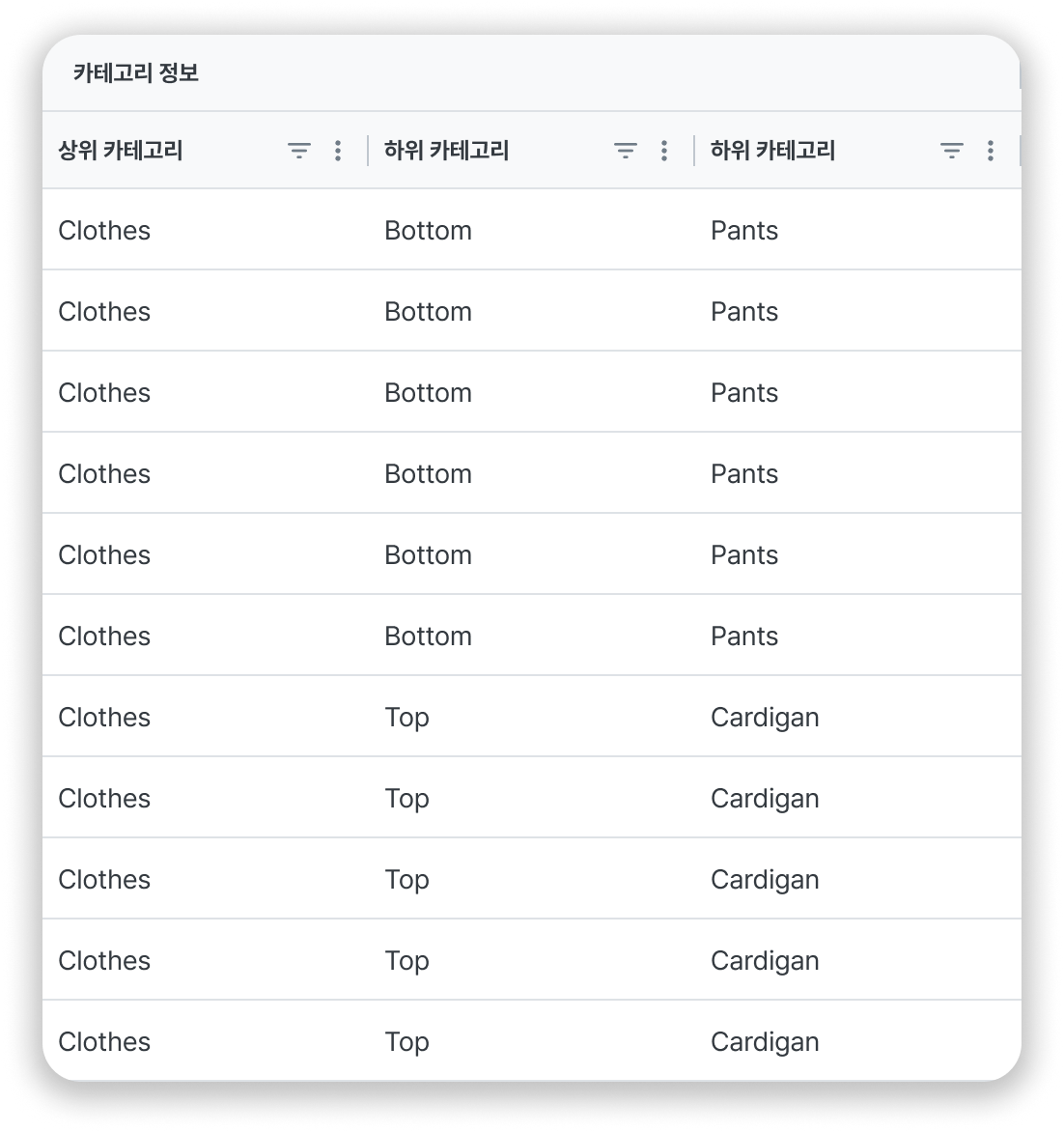Image resolution: width=1064 pixels, height=1132 pixels.
Task: Open the filter for 상위 카테고리 column
Action: tap(299, 150)
